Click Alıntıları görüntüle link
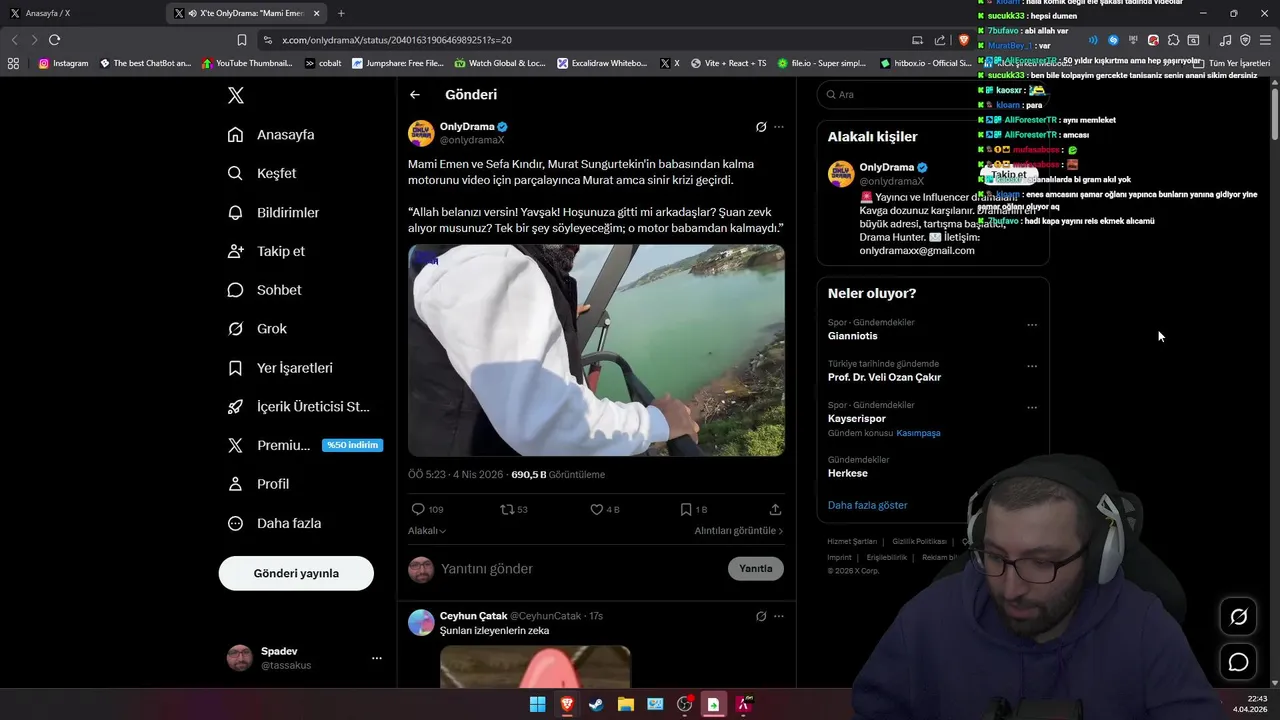1280x720 pixels. click(x=739, y=531)
